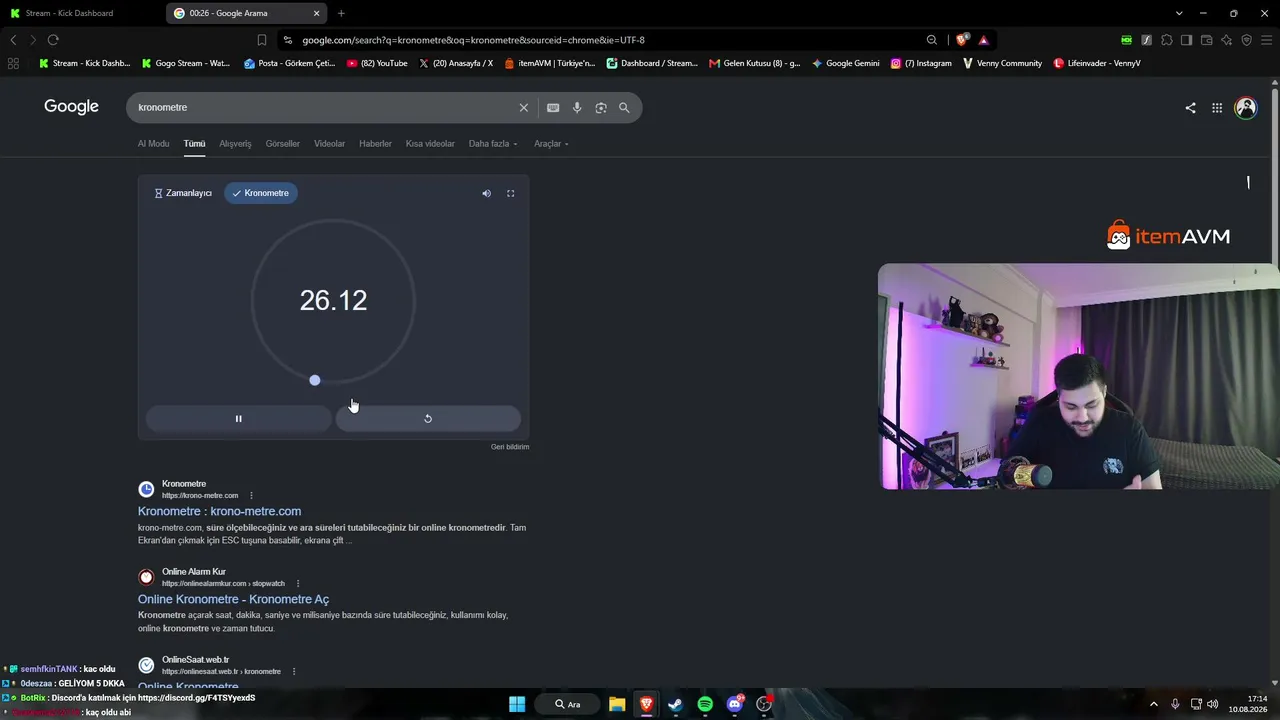Click the Geri bildirim feedback link
The height and width of the screenshot is (720, 1280).
[510, 447]
